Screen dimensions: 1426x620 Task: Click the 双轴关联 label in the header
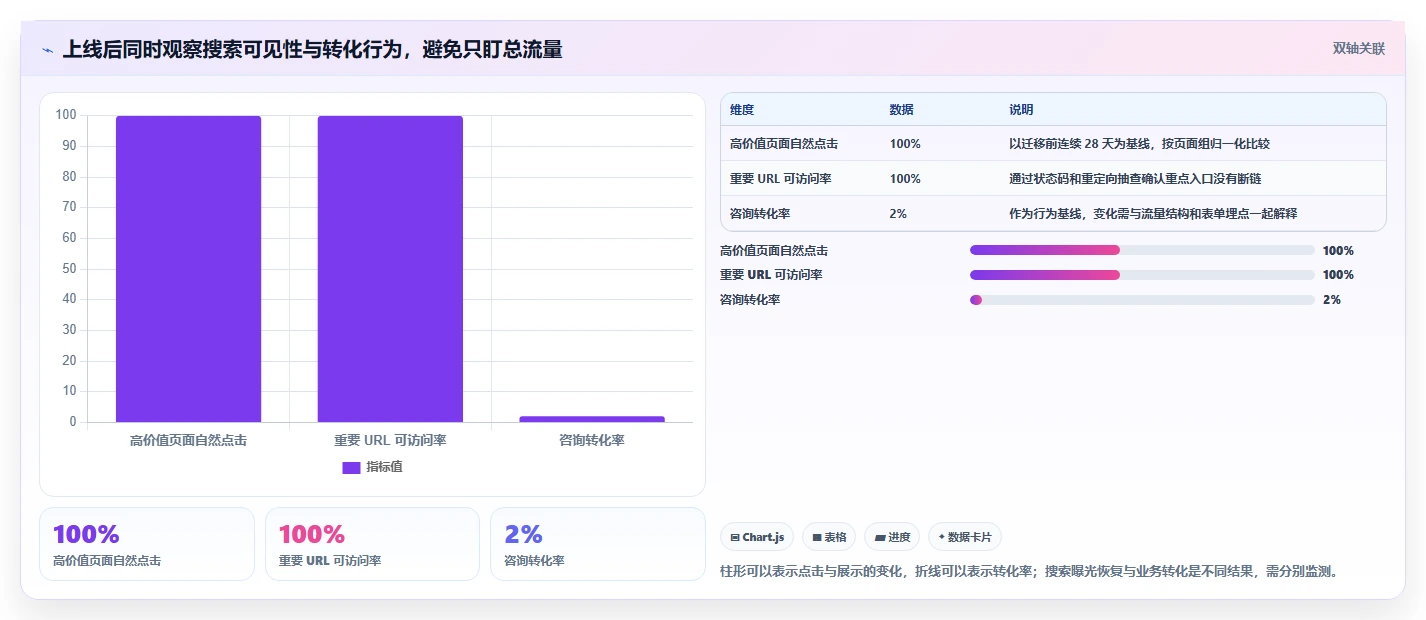tap(1359, 48)
